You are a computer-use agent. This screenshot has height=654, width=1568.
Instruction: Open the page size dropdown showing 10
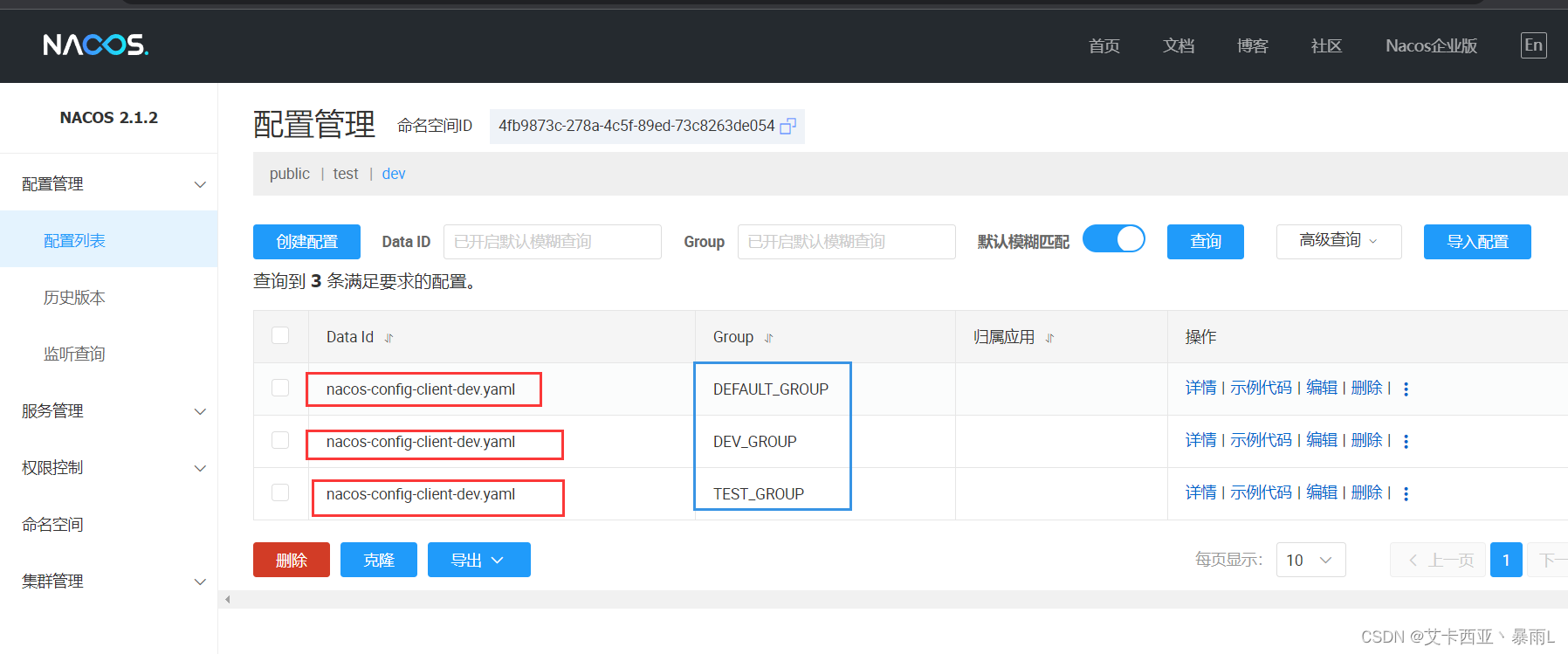[1310, 560]
